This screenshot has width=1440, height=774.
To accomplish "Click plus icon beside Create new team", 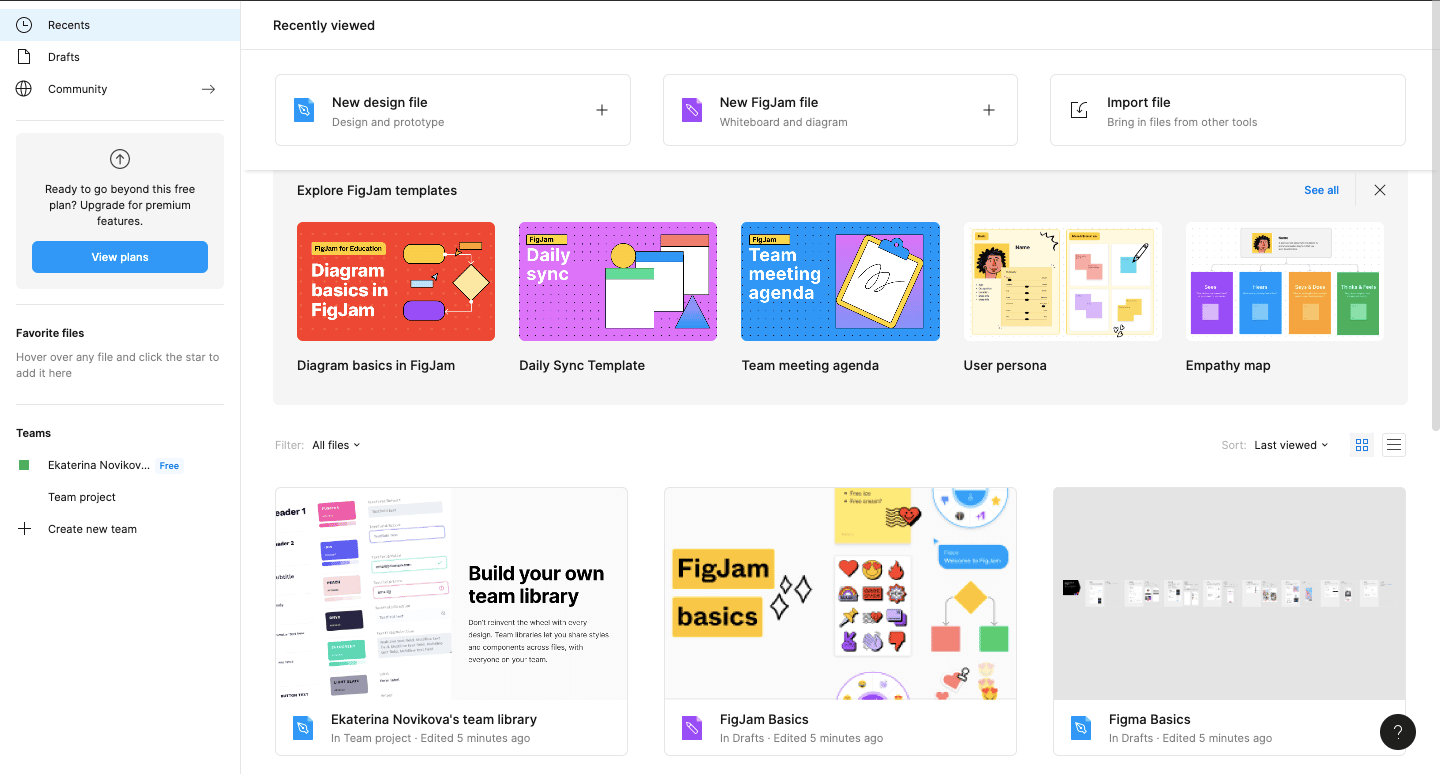I will [x=25, y=529].
